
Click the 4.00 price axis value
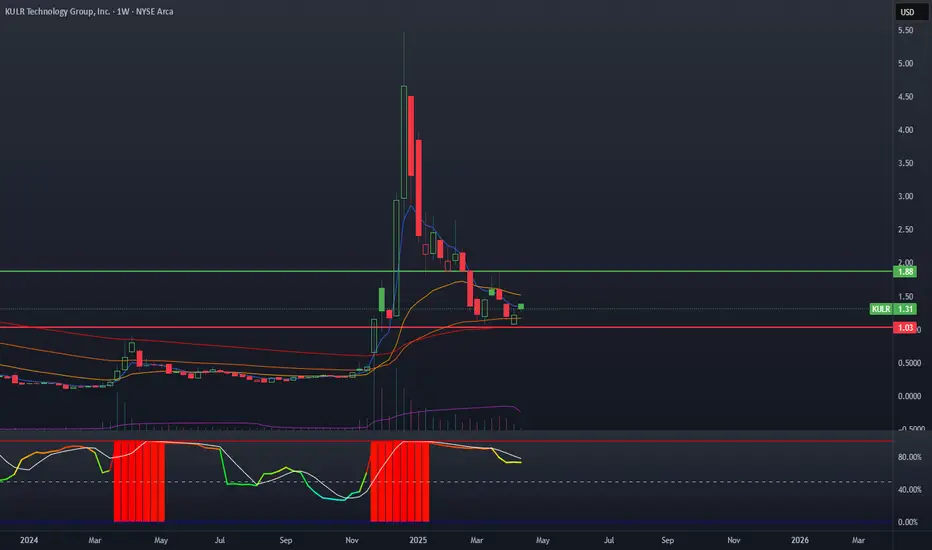[x=905, y=130]
